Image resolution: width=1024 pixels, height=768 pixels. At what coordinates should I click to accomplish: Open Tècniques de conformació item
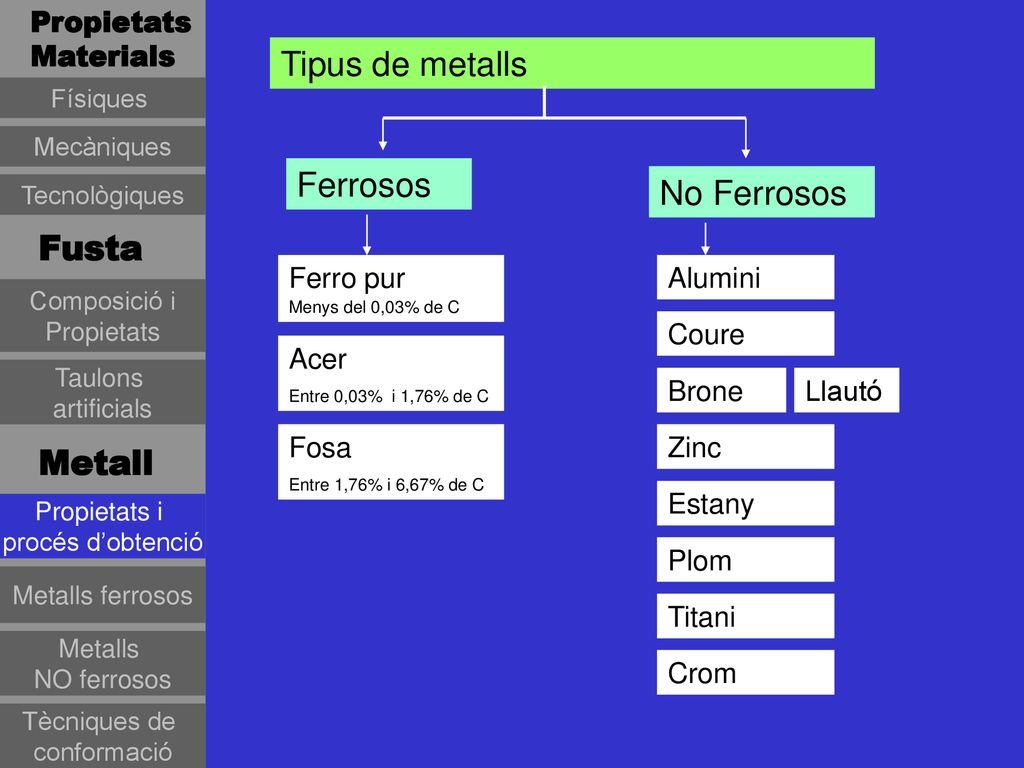103,736
